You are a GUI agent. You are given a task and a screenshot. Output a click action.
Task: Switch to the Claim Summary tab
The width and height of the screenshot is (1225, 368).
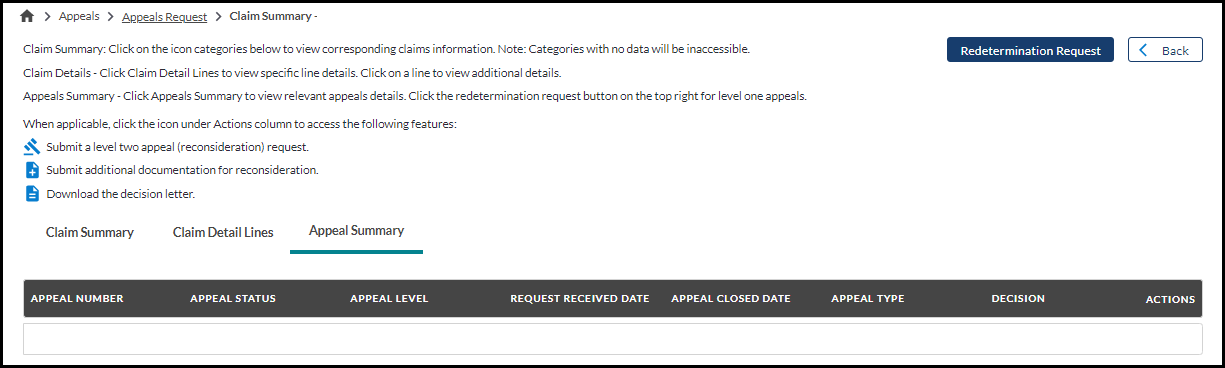[90, 232]
